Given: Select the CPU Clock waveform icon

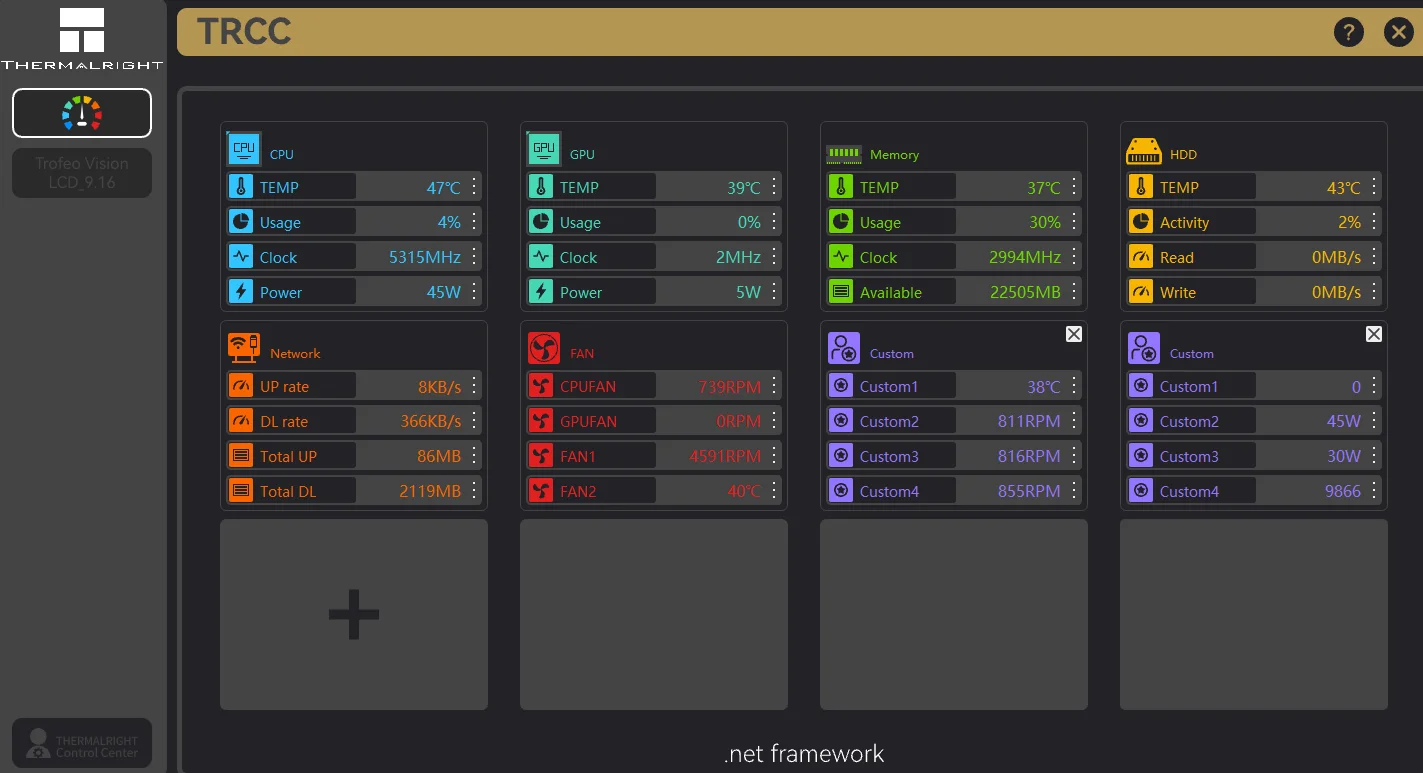Looking at the screenshot, I should coord(241,257).
